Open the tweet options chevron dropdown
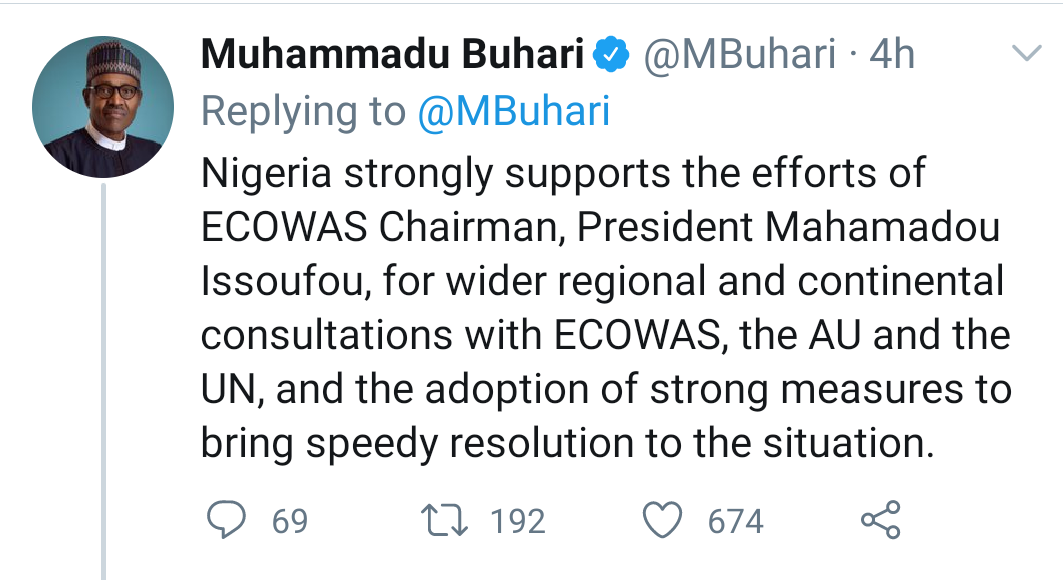This screenshot has height=580, width=1063. [x=1026, y=54]
